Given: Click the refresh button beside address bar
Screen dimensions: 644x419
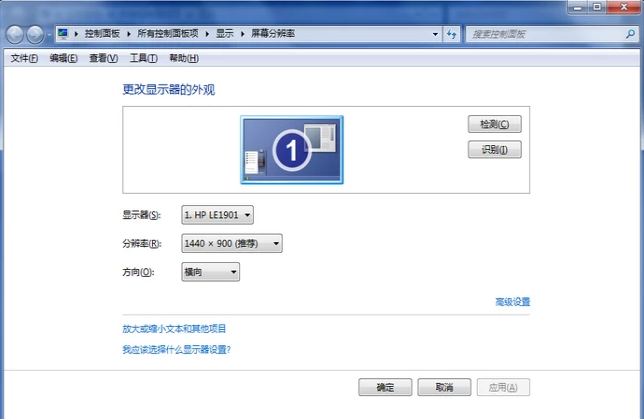Looking at the screenshot, I should point(452,33).
